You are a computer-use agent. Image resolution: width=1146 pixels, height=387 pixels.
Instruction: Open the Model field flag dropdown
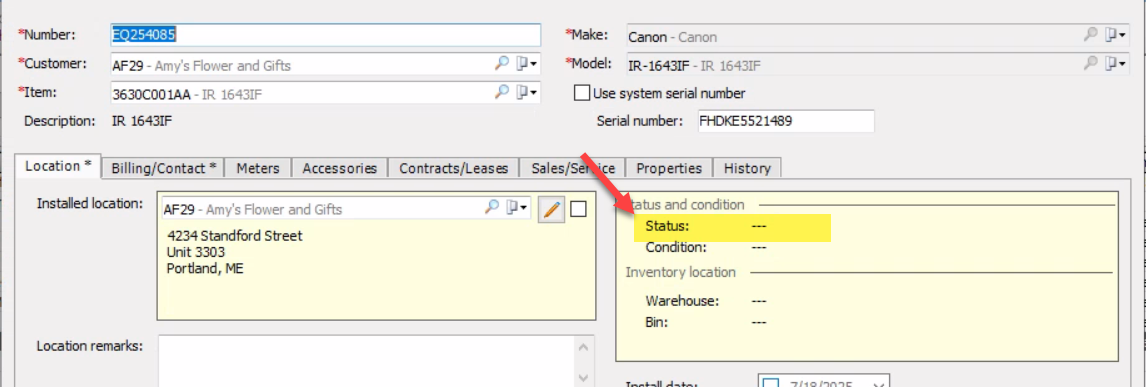[1115, 64]
